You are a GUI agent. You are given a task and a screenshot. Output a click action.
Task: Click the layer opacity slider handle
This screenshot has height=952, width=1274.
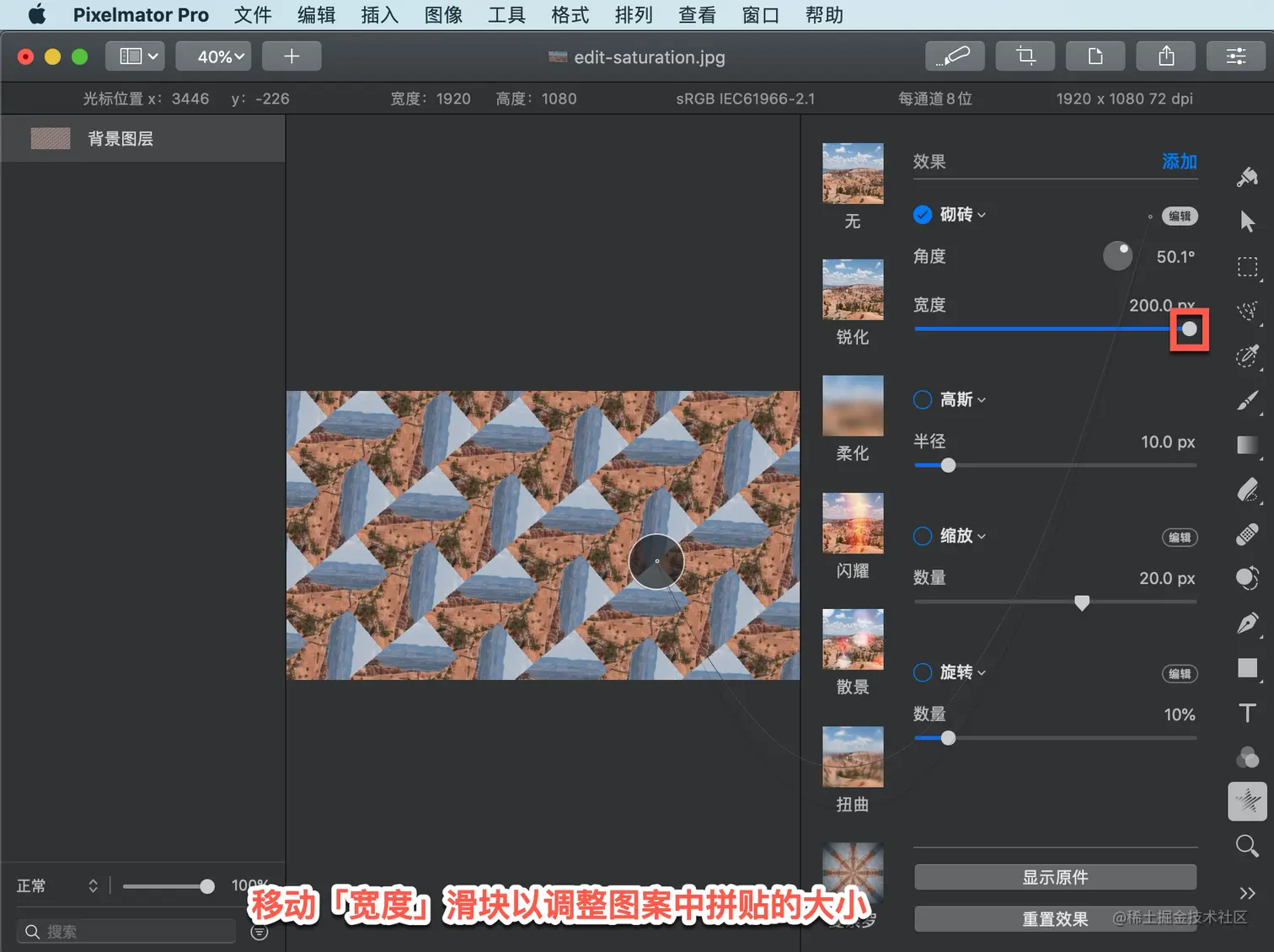[x=207, y=886]
